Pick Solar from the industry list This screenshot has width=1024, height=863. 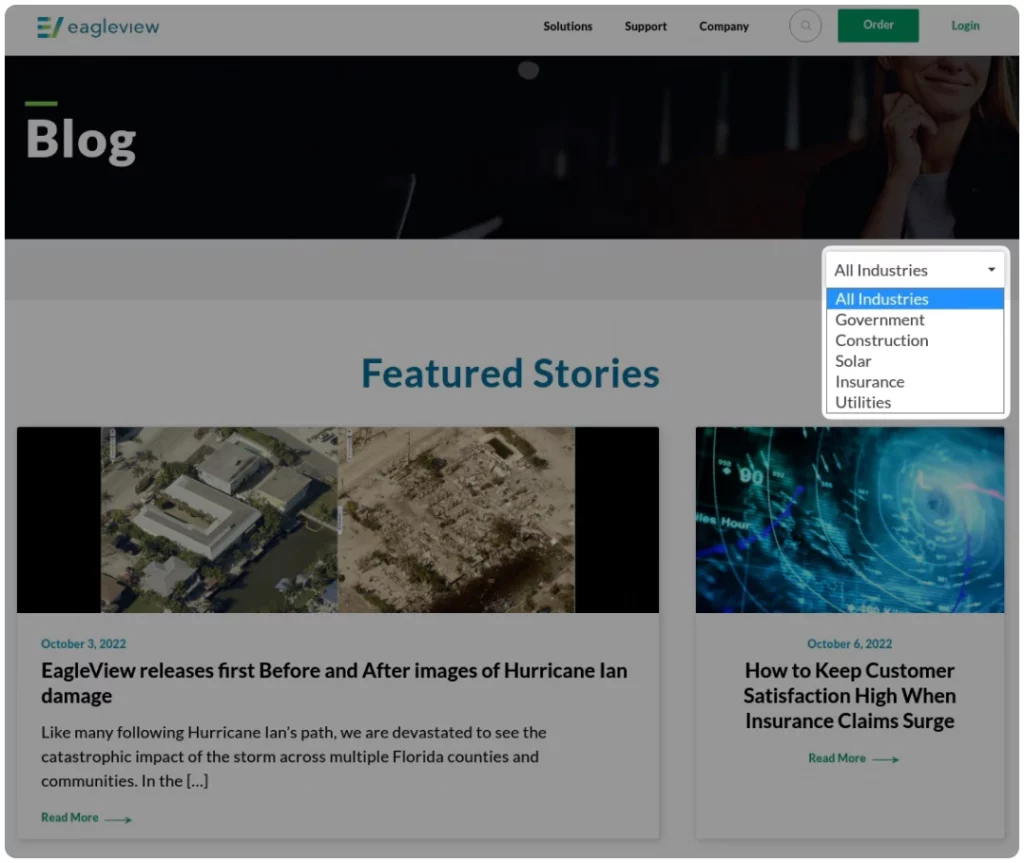[914, 361]
